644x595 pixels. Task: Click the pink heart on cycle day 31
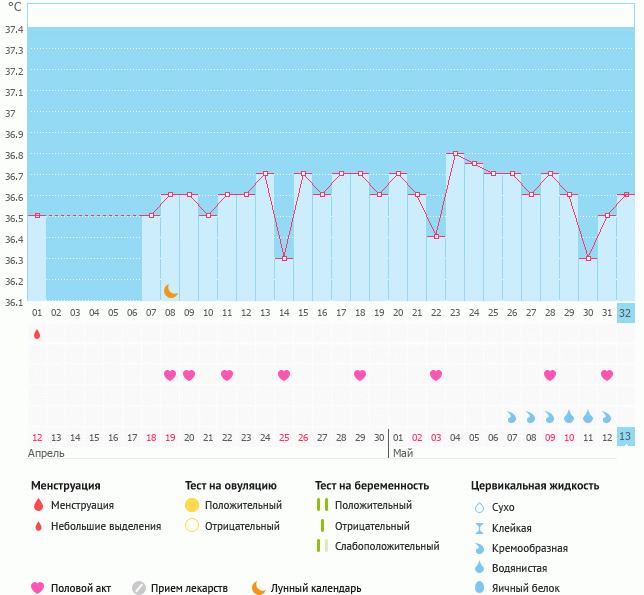(607, 375)
